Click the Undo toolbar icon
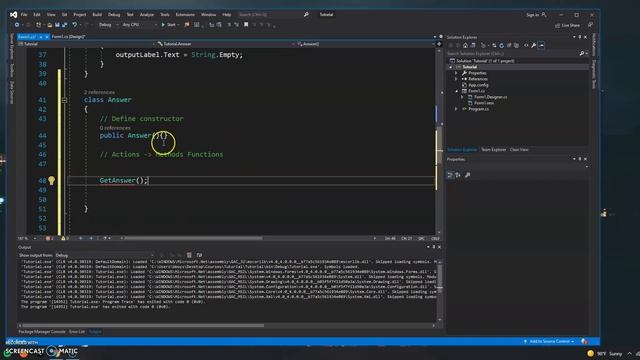Screen dimensions: 640x360 click(x=74, y=25)
